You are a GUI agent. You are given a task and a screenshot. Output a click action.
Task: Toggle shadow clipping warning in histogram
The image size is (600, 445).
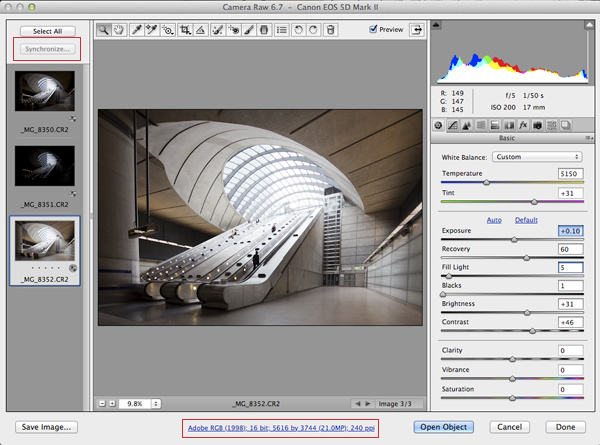[436, 25]
